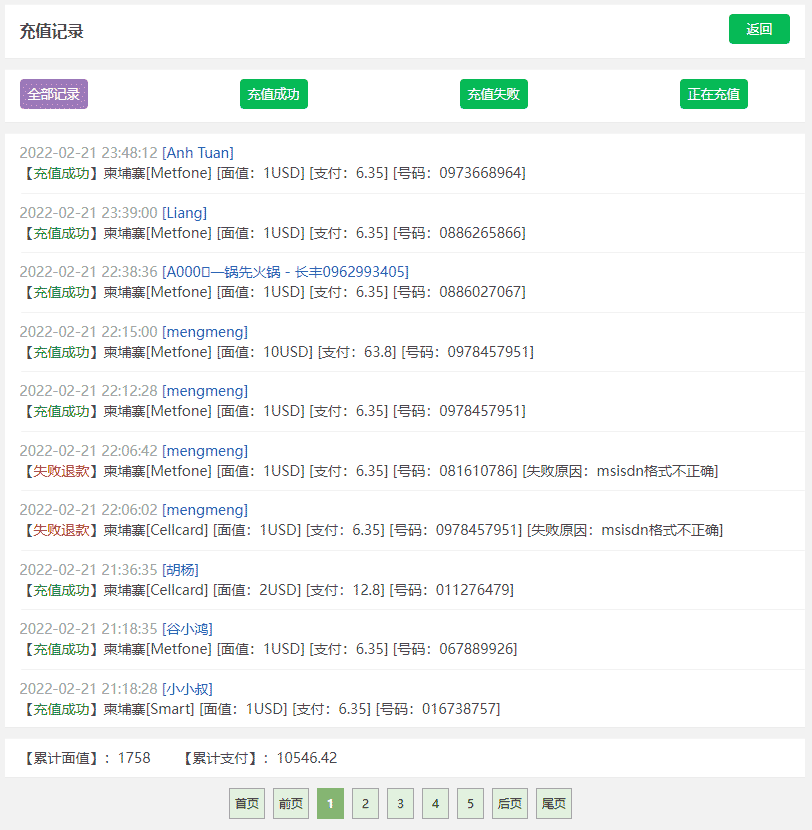This screenshot has width=812, height=830.
Task: Jump to page 3
Action: [400, 804]
